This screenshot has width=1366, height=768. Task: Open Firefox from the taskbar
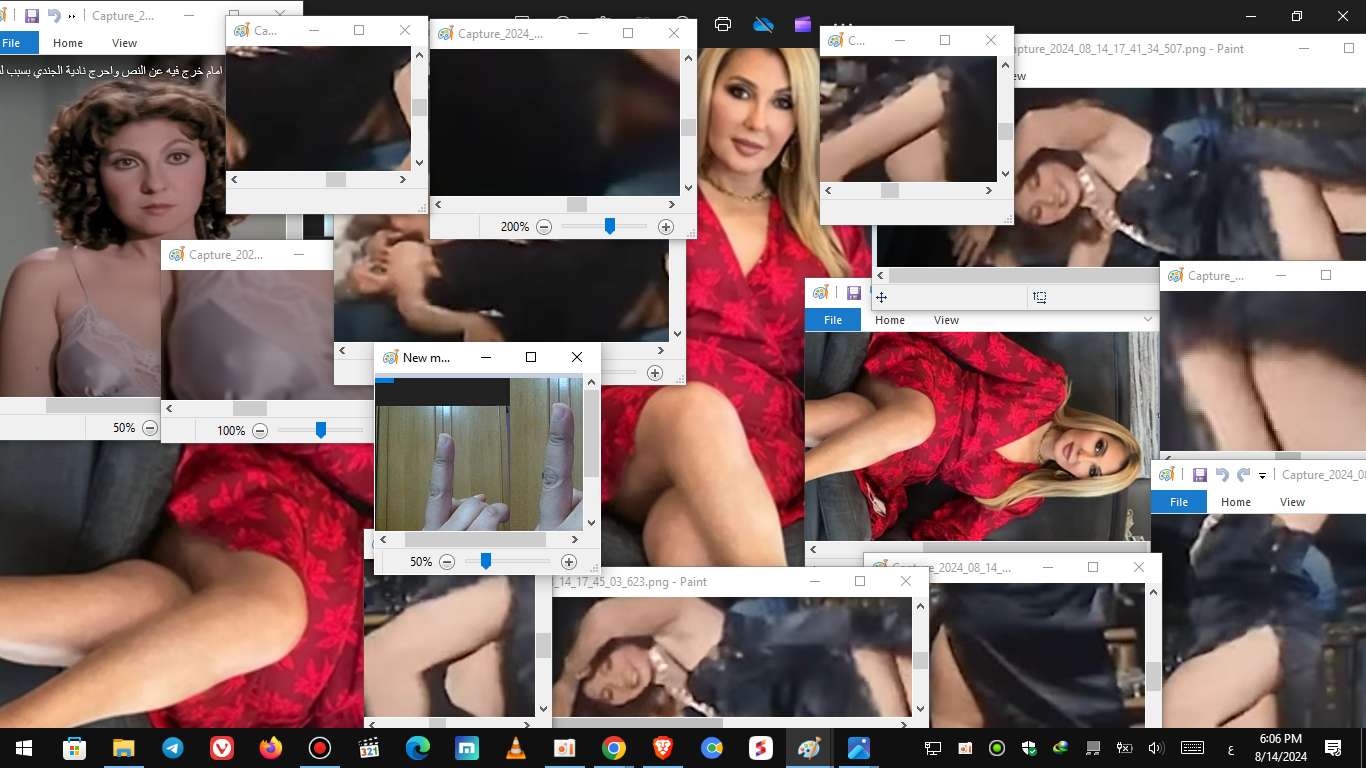(x=270, y=748)
